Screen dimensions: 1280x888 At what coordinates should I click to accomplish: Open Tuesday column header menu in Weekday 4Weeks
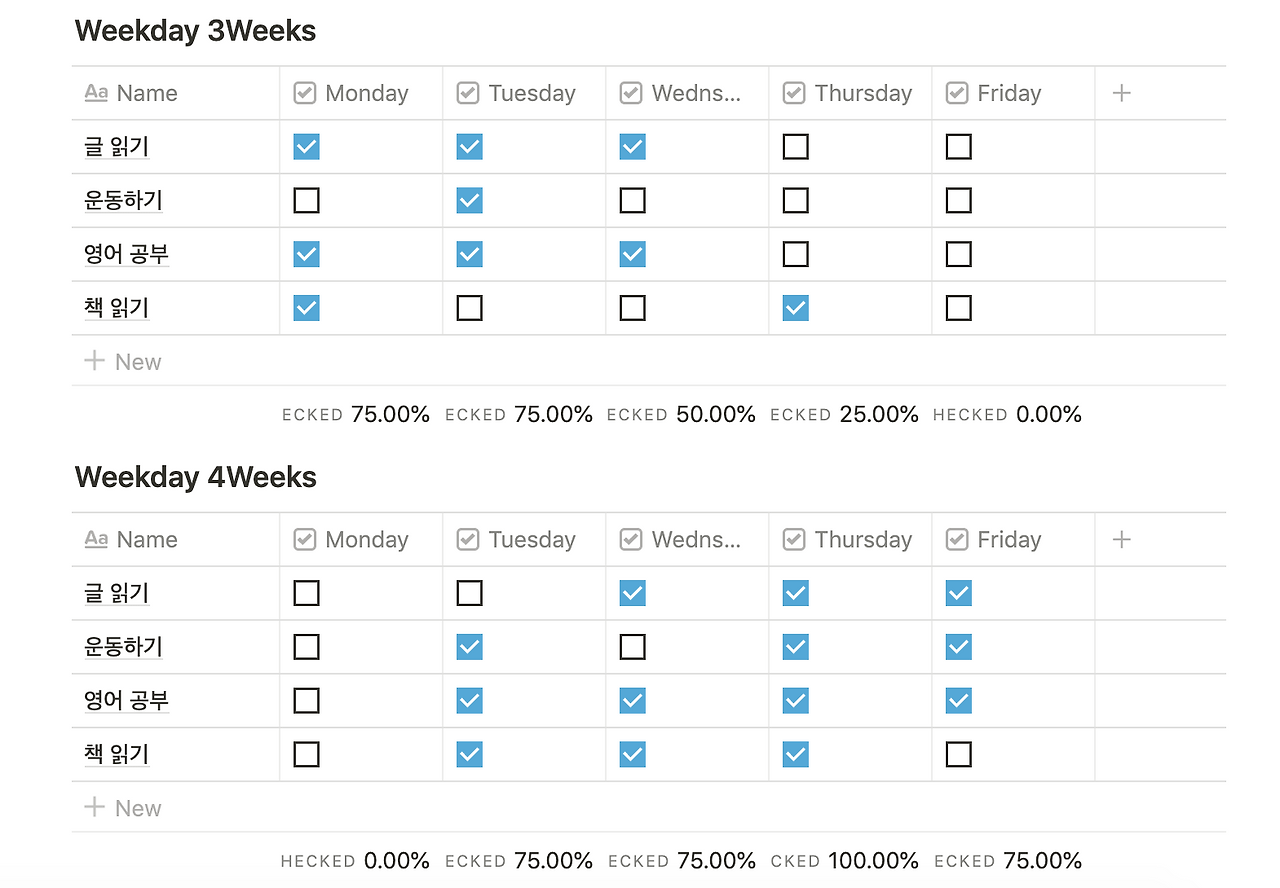(x=524, y=539)
